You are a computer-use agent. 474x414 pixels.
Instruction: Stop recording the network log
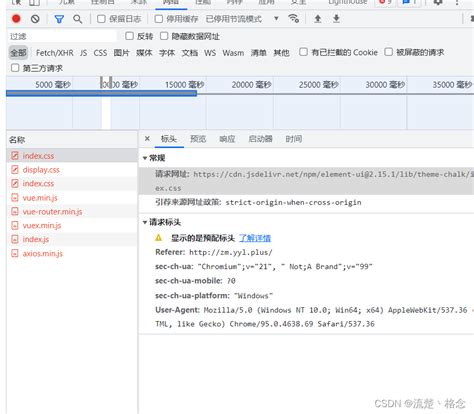(x=16, y=19)
